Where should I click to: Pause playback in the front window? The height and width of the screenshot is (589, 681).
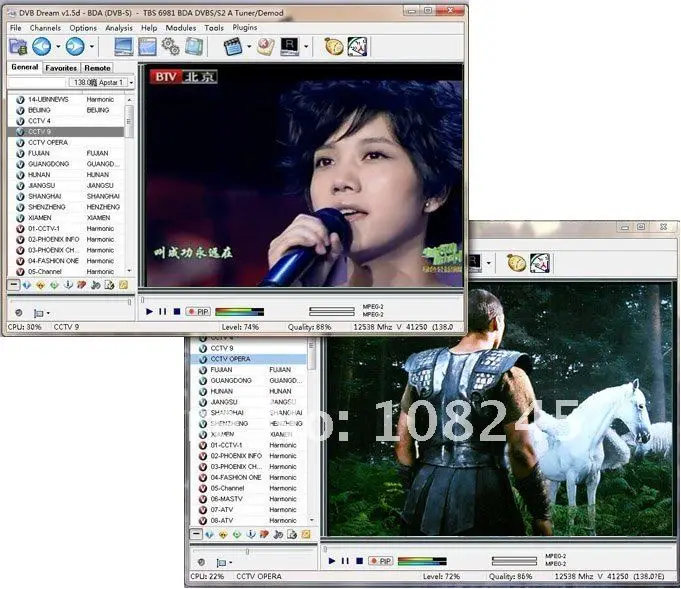162,311
